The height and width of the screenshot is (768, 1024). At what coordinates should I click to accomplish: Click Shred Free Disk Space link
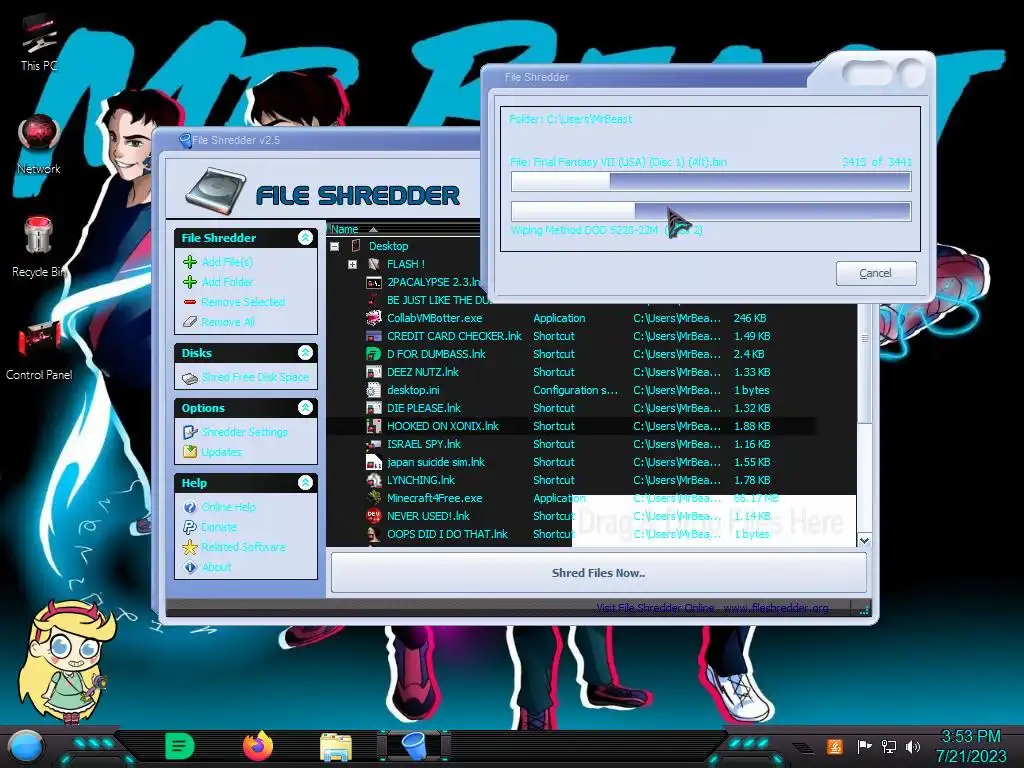tap(255, 377)
